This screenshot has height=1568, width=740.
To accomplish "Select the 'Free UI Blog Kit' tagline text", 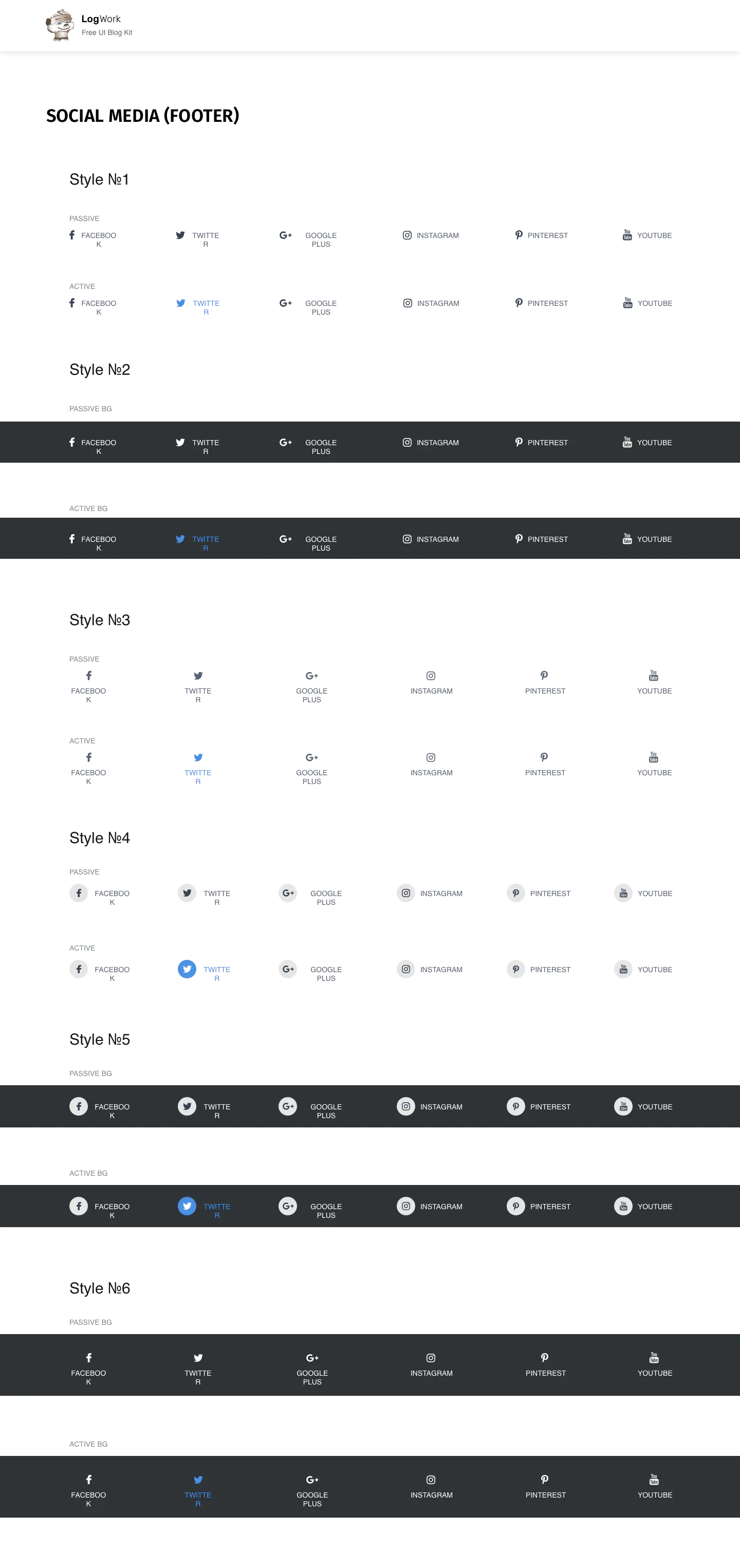I will click(107, 33).
